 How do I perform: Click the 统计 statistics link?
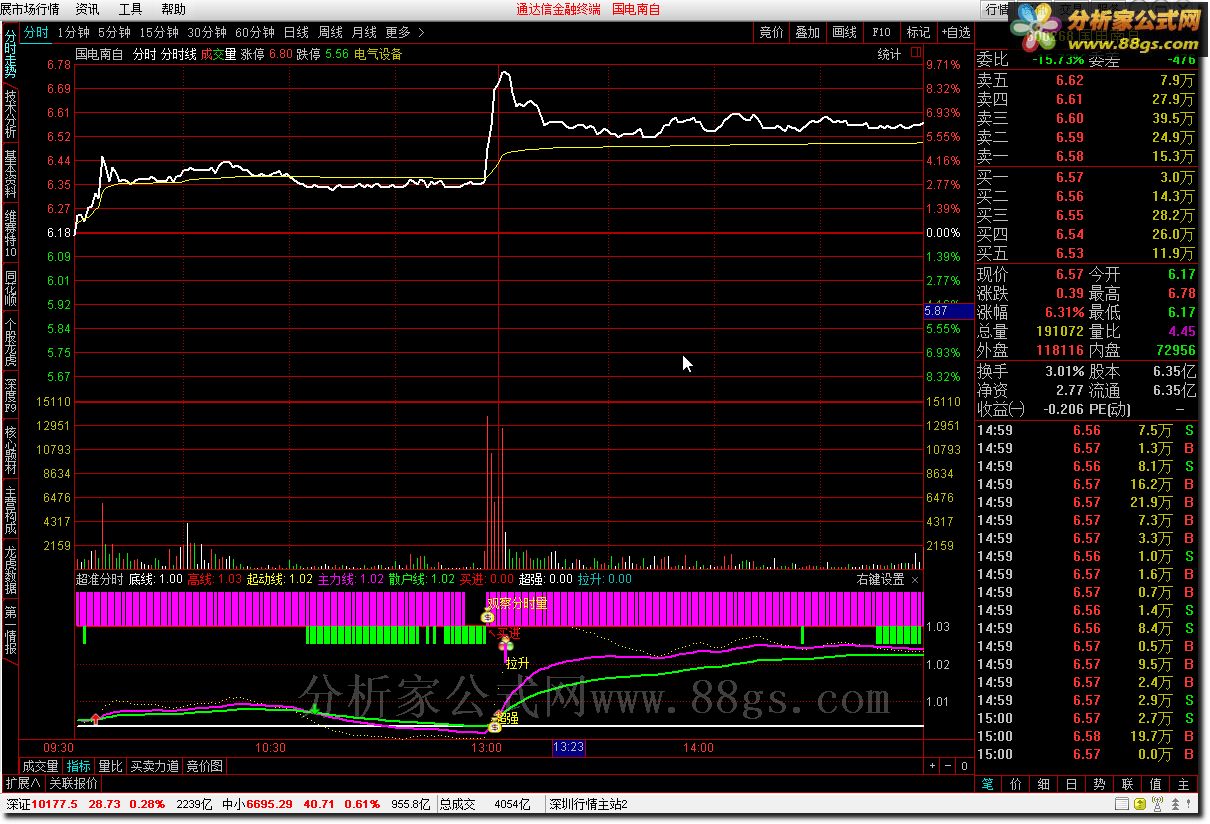(x=889, y=54)
